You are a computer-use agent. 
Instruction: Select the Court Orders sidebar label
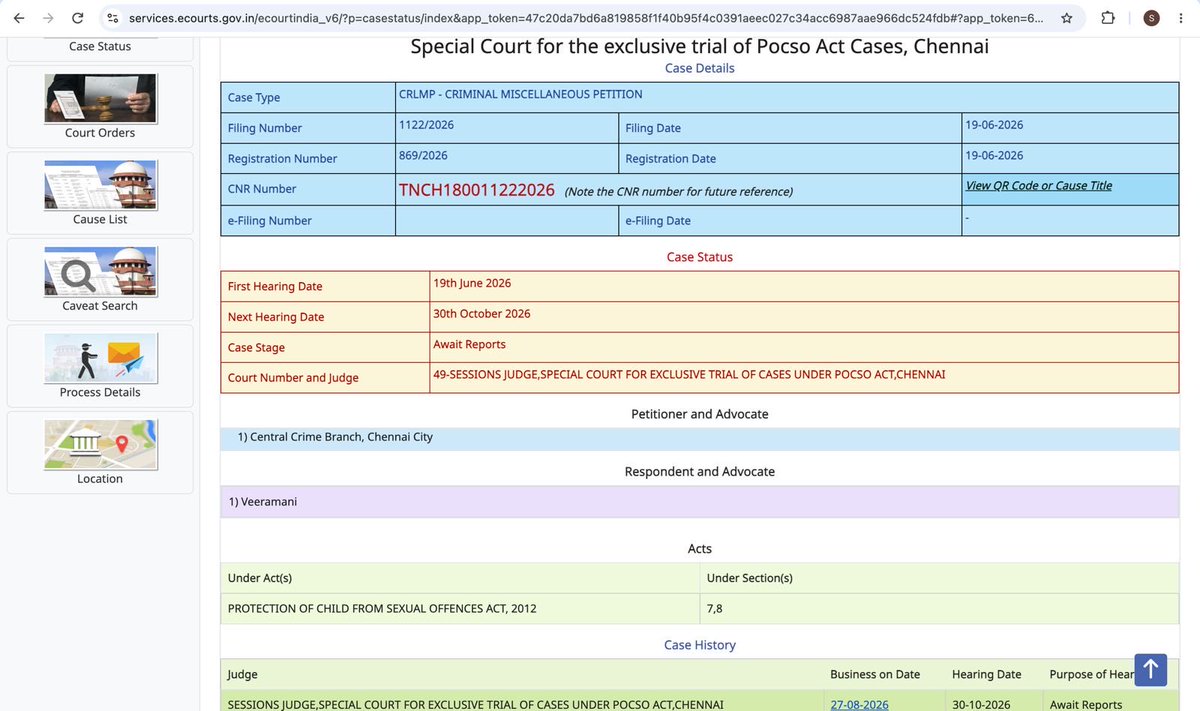click(100, 133)
